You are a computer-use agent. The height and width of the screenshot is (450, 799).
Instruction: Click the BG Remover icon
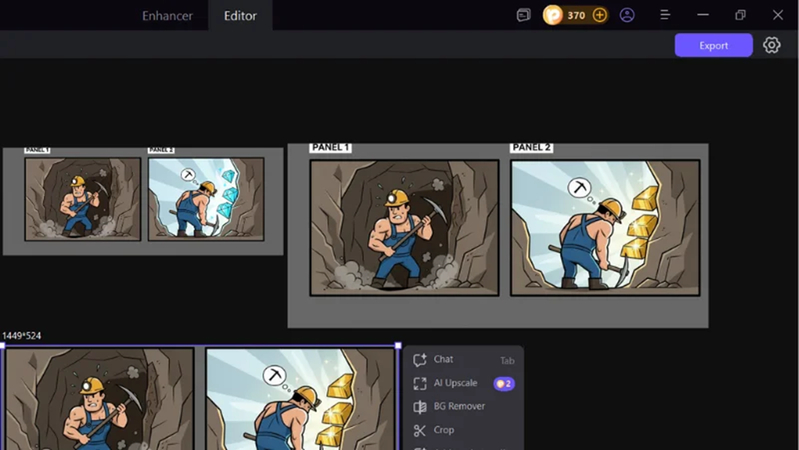pyautogui.click(x=419, y=407)
